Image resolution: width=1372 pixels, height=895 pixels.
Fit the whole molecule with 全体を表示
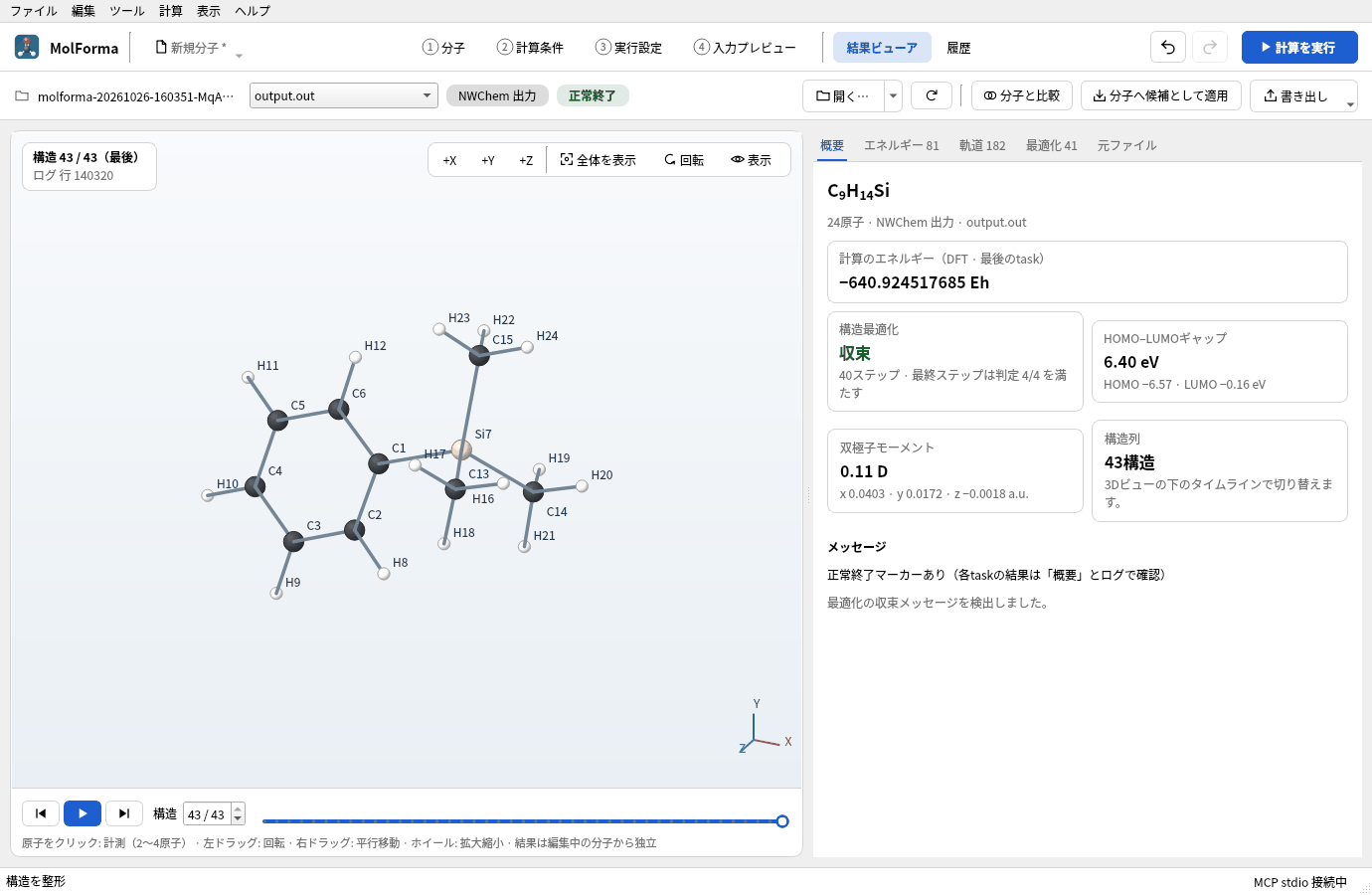point(598,160)
